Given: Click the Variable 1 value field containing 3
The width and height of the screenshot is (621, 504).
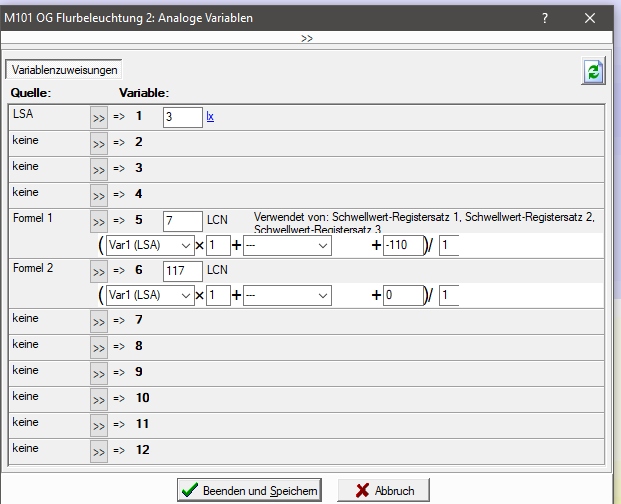Looking at the screenshot, I should pos(182,117).
